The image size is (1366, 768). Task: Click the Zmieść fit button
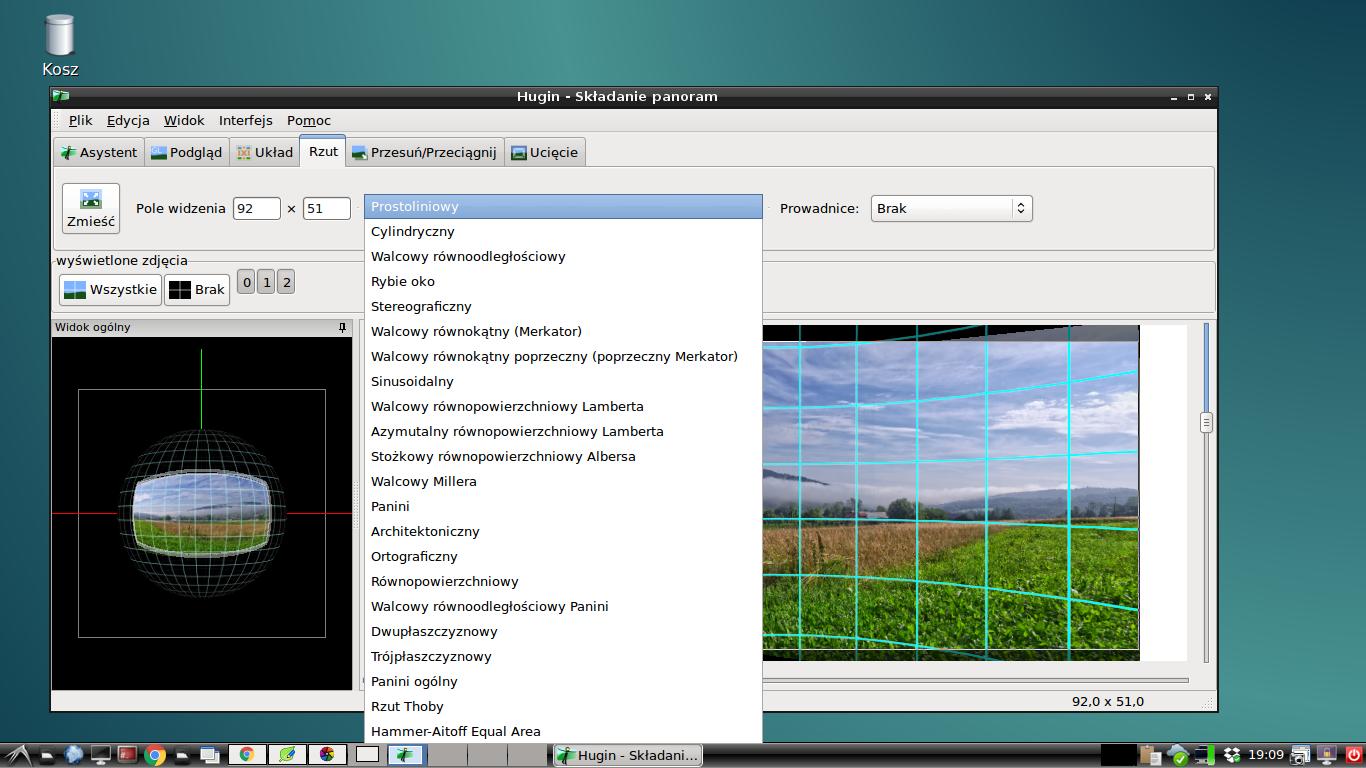(91, 208)
